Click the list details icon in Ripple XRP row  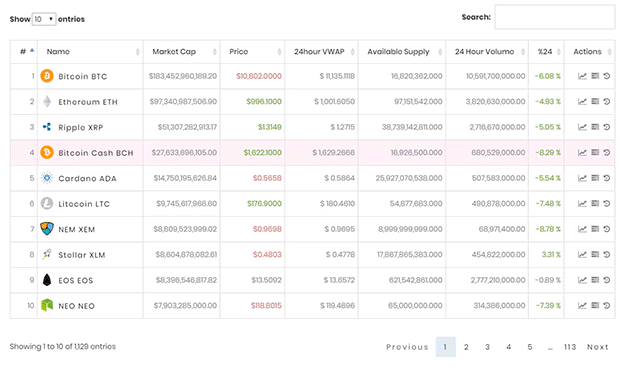tap(595, 127)
